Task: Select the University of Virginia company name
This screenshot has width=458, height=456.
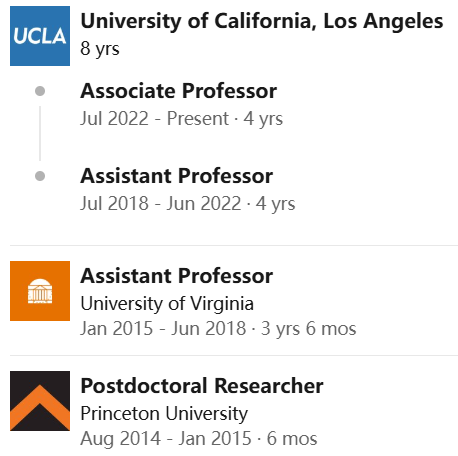Action: 167,304
